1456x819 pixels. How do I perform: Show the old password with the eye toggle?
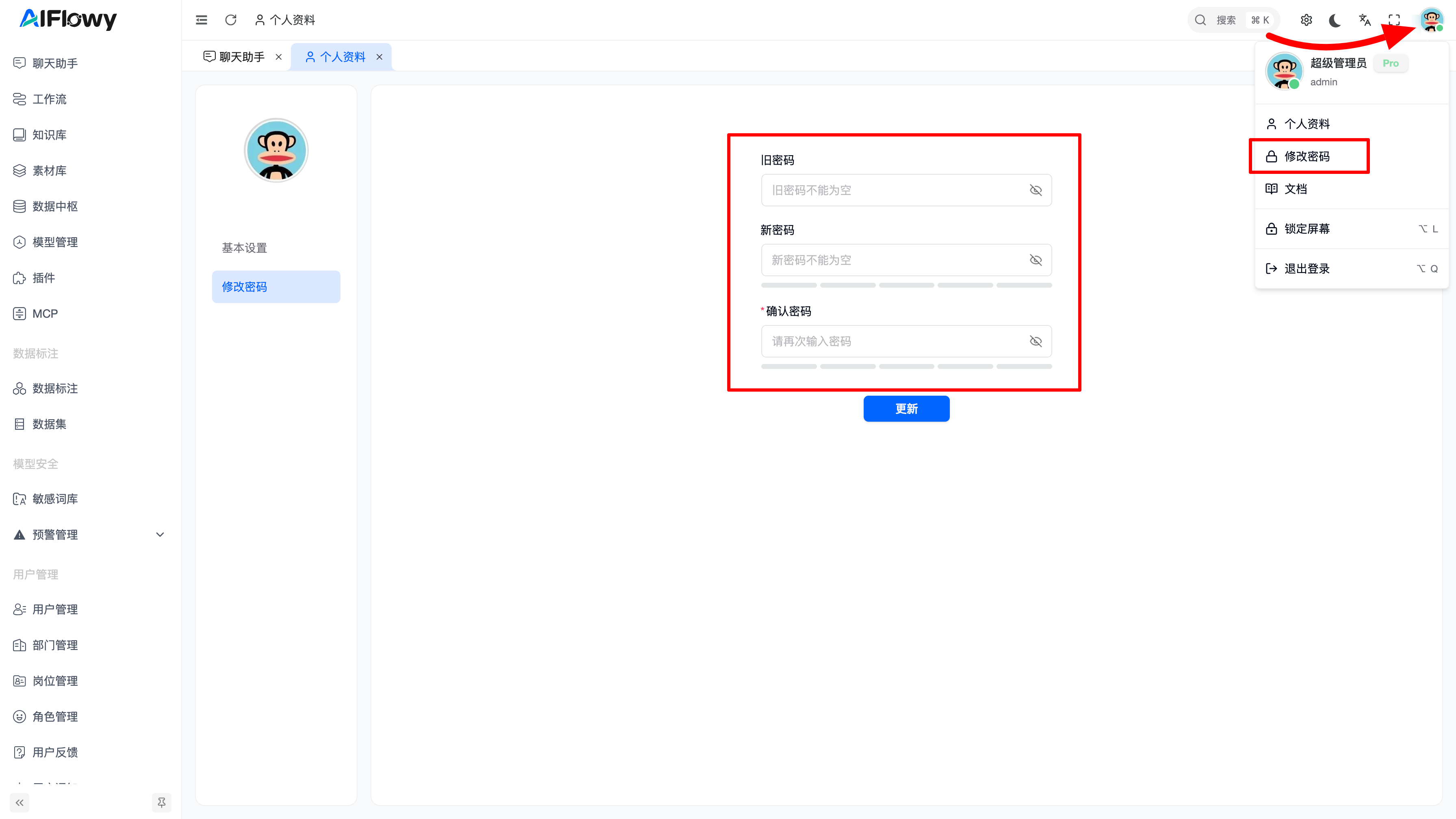coord(1036,191)
